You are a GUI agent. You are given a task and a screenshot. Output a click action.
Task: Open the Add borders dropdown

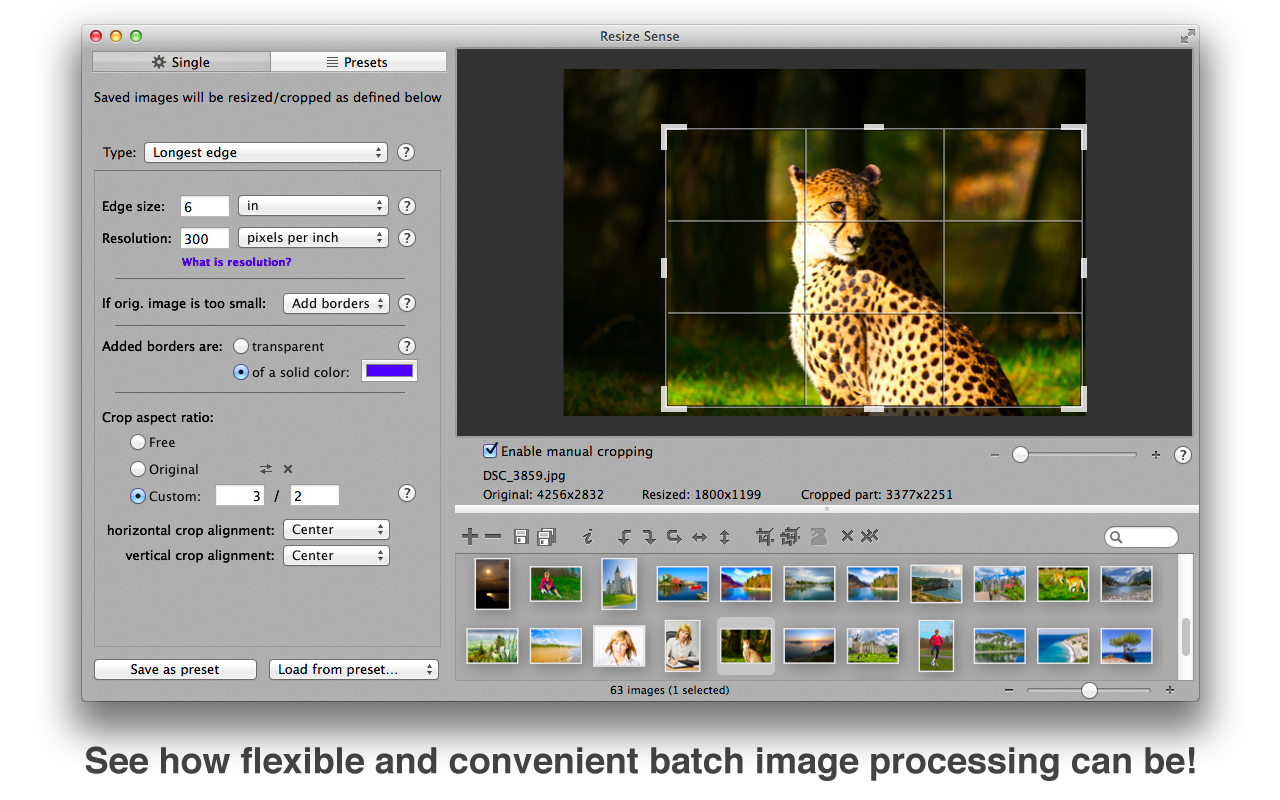pos(336,304)
